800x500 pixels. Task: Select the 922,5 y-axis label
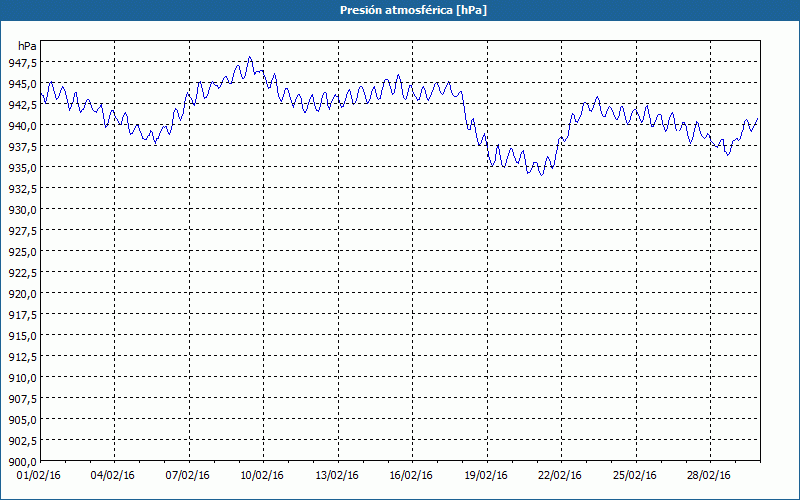22,273
